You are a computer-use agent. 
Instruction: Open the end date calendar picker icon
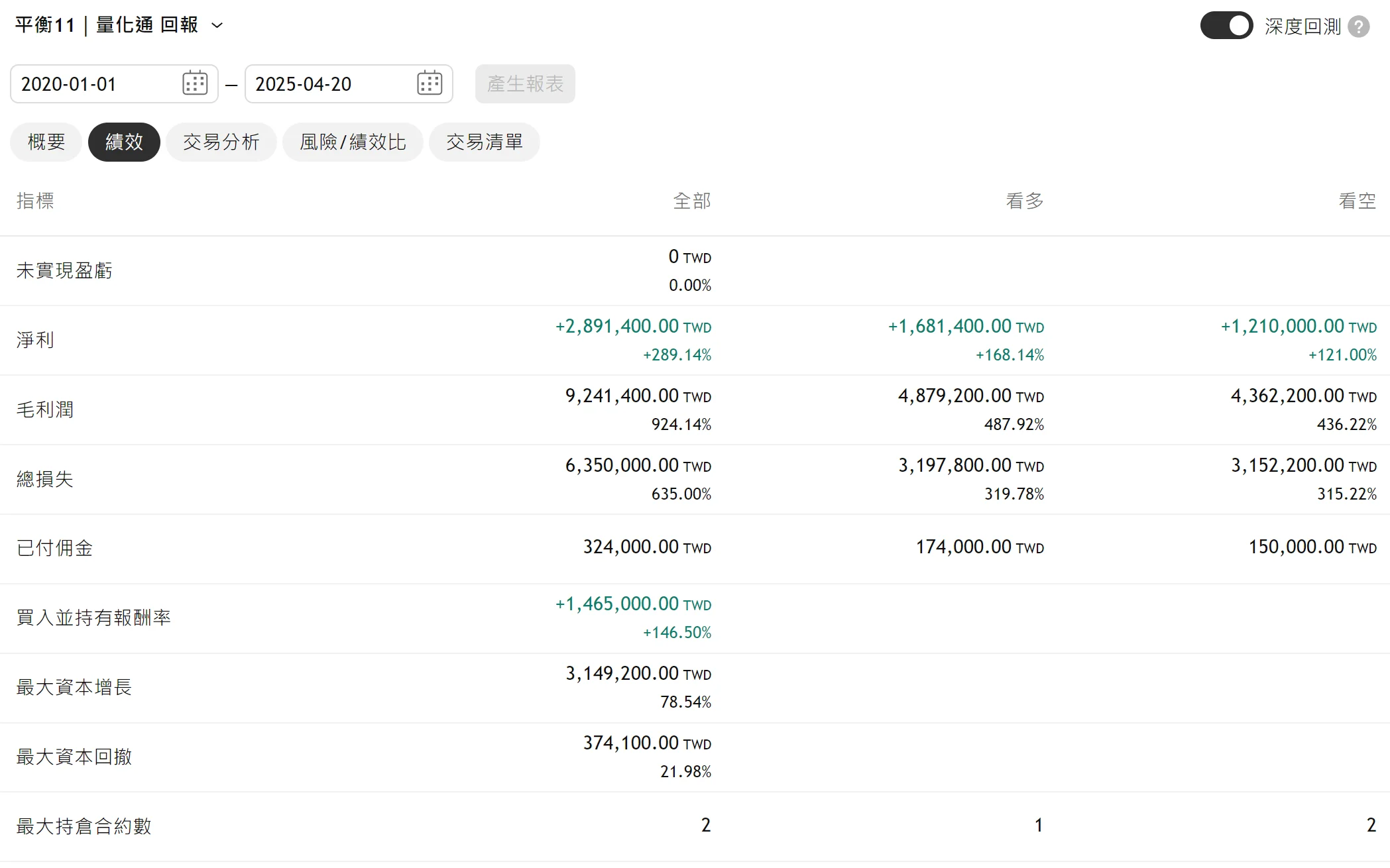click(430, 83)
